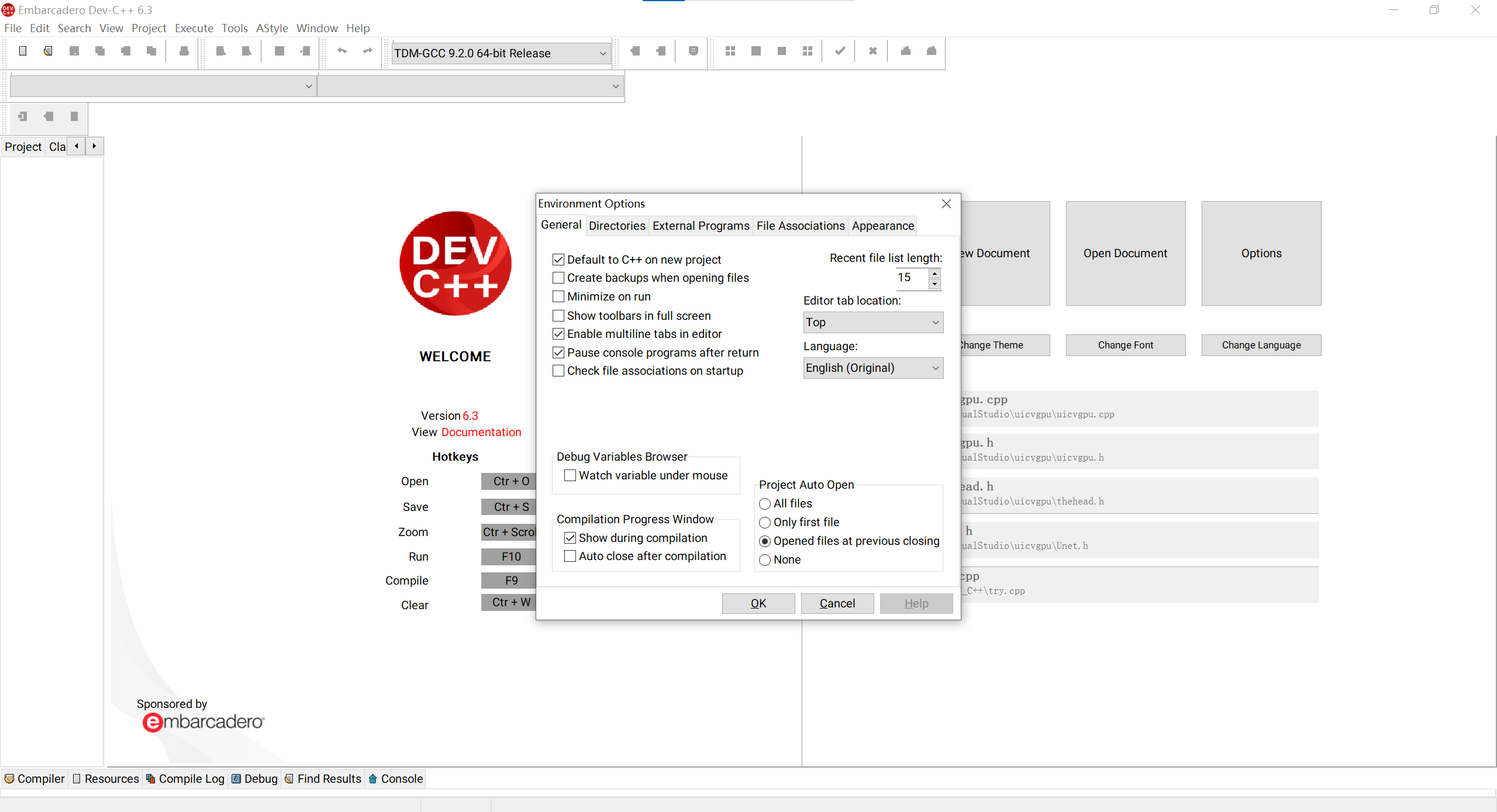Switch to the Appearance tab
This screenshot has width=1497, height=812.
click(882, 226)
